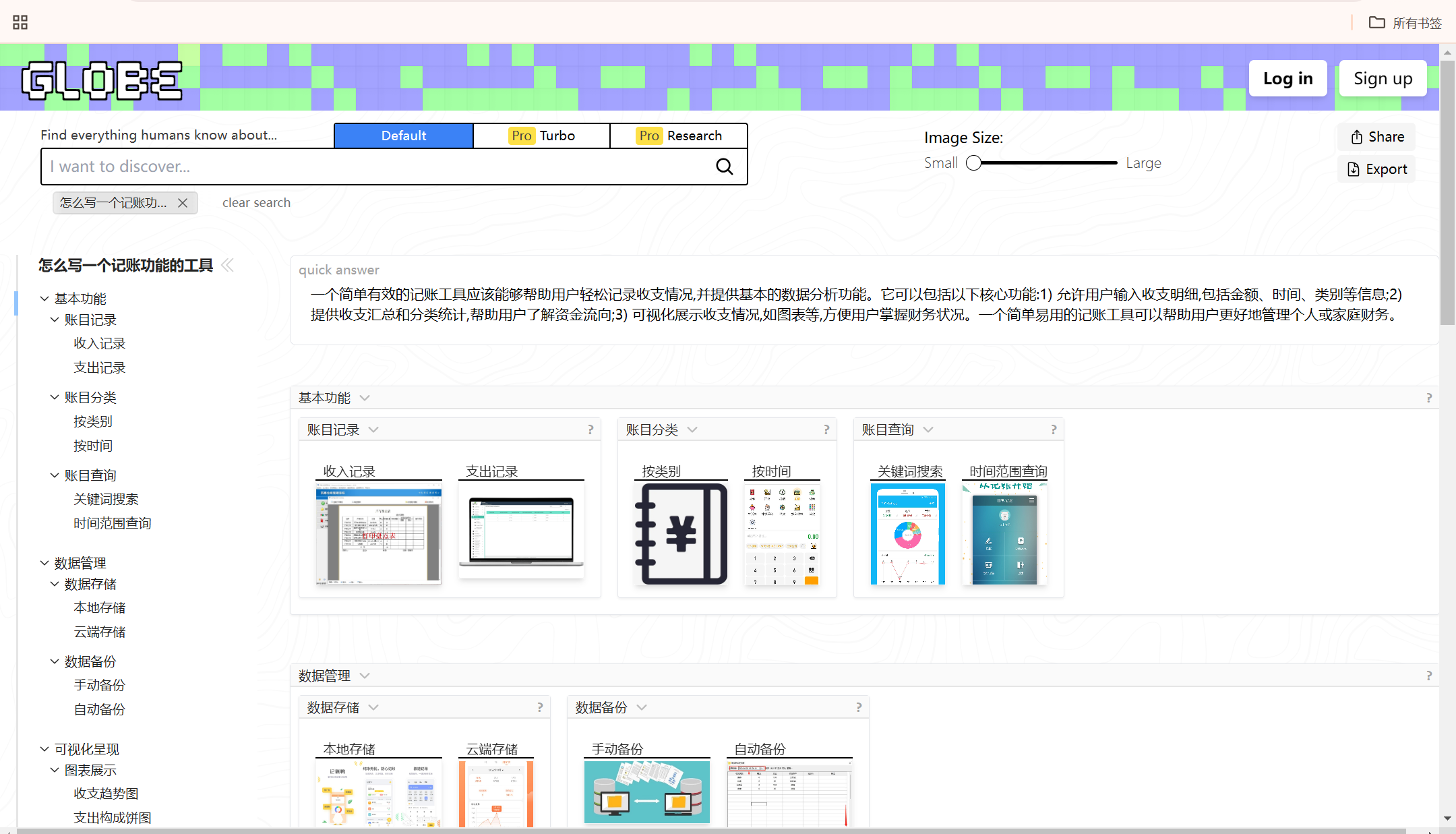Open browser apps grid icon

[x=20, y=22]
